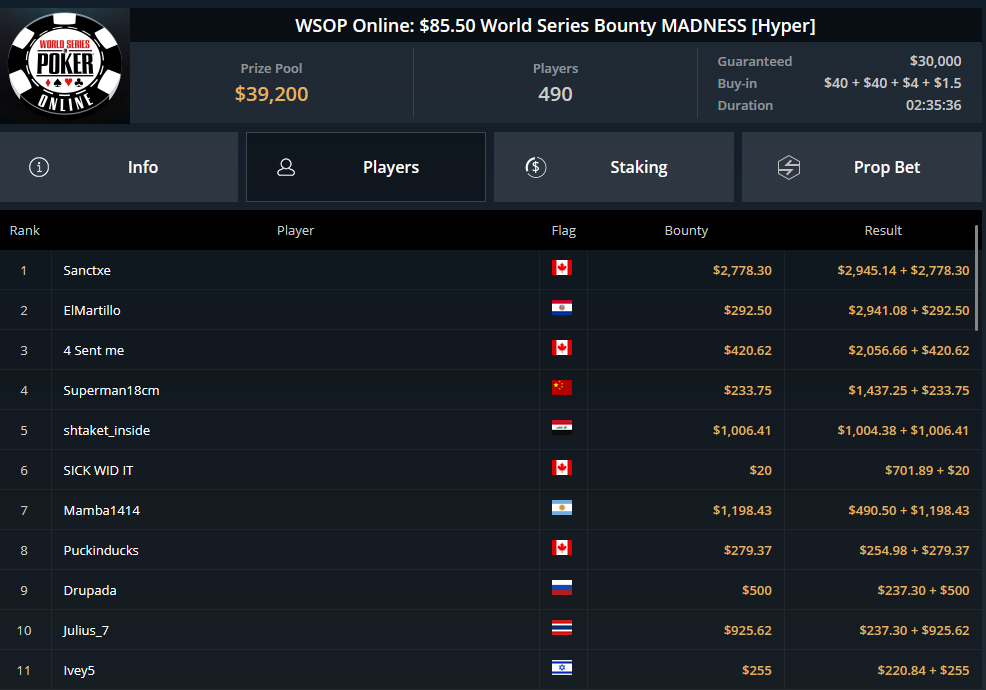Select player name Mamba1414
986x690 pixels.
[102, 511]
